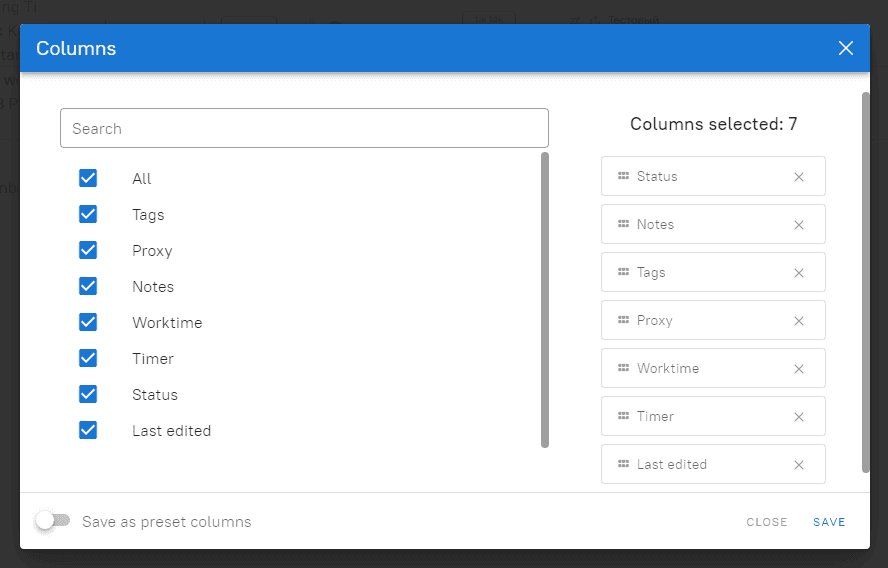
Task: Untick the Worktime checkbox
Action: 88,322
